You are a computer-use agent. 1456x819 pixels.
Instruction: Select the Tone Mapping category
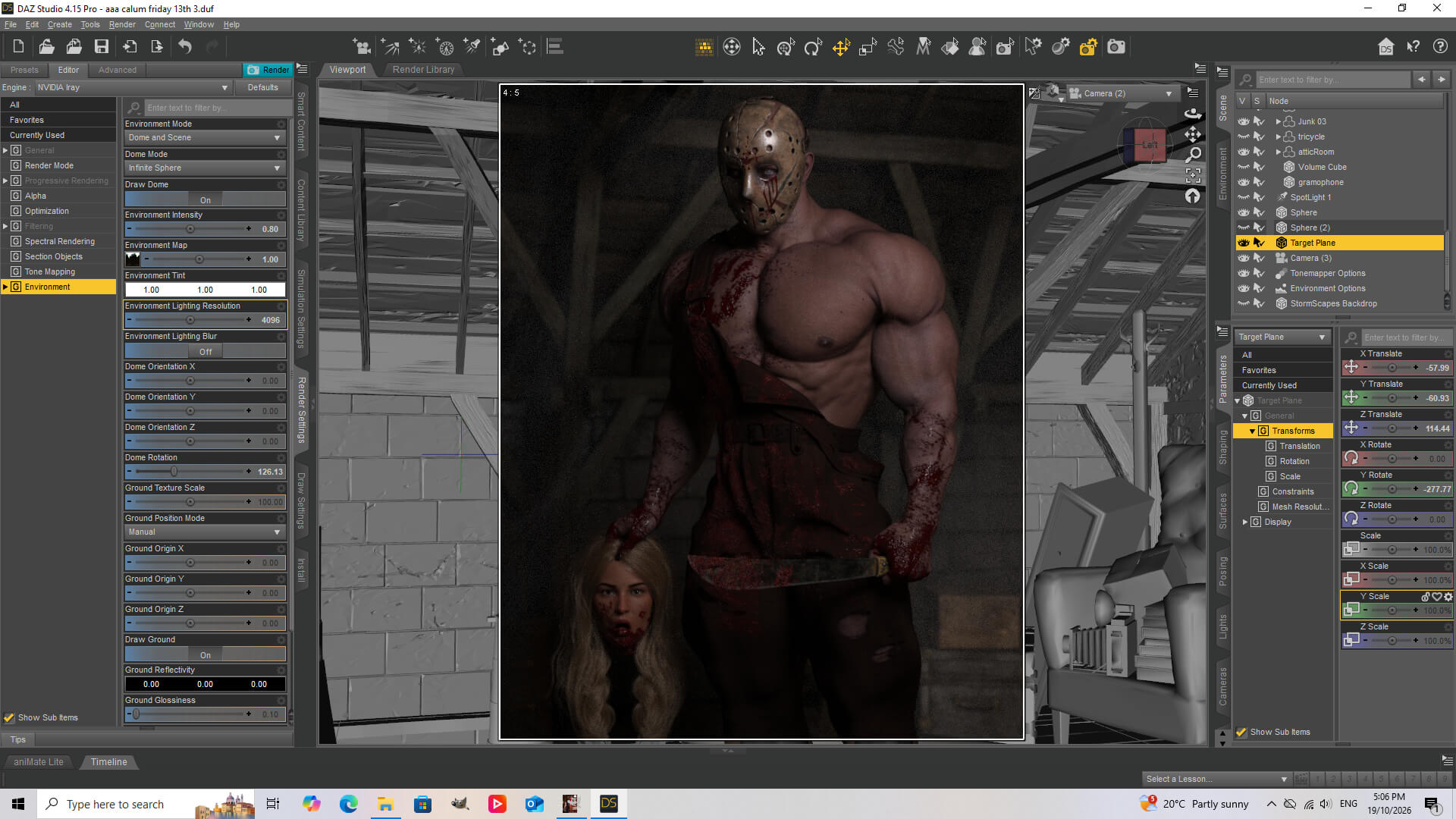click(50, 271)
